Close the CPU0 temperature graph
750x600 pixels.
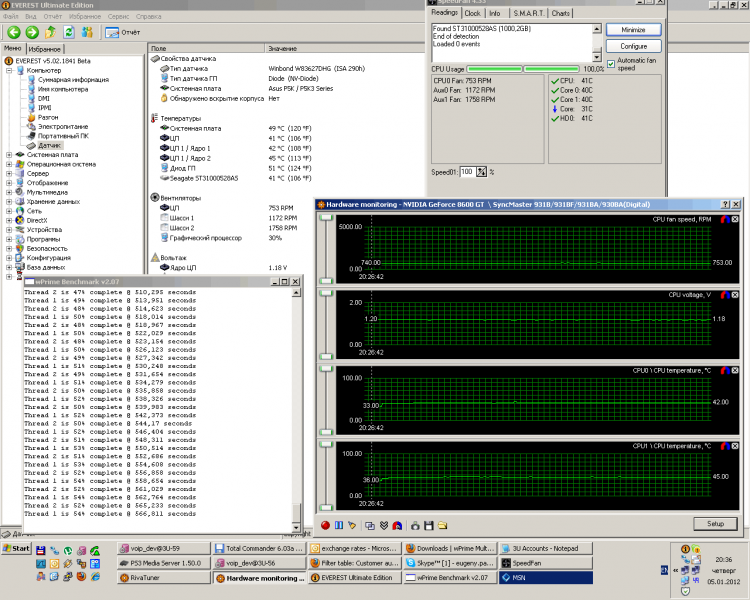point(735,370)
